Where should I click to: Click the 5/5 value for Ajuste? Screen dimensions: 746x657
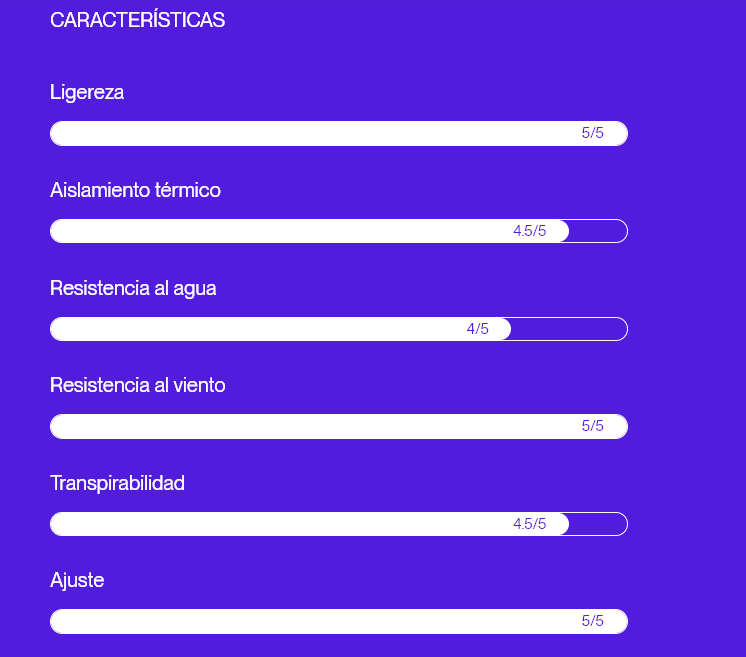coord(593,621)
